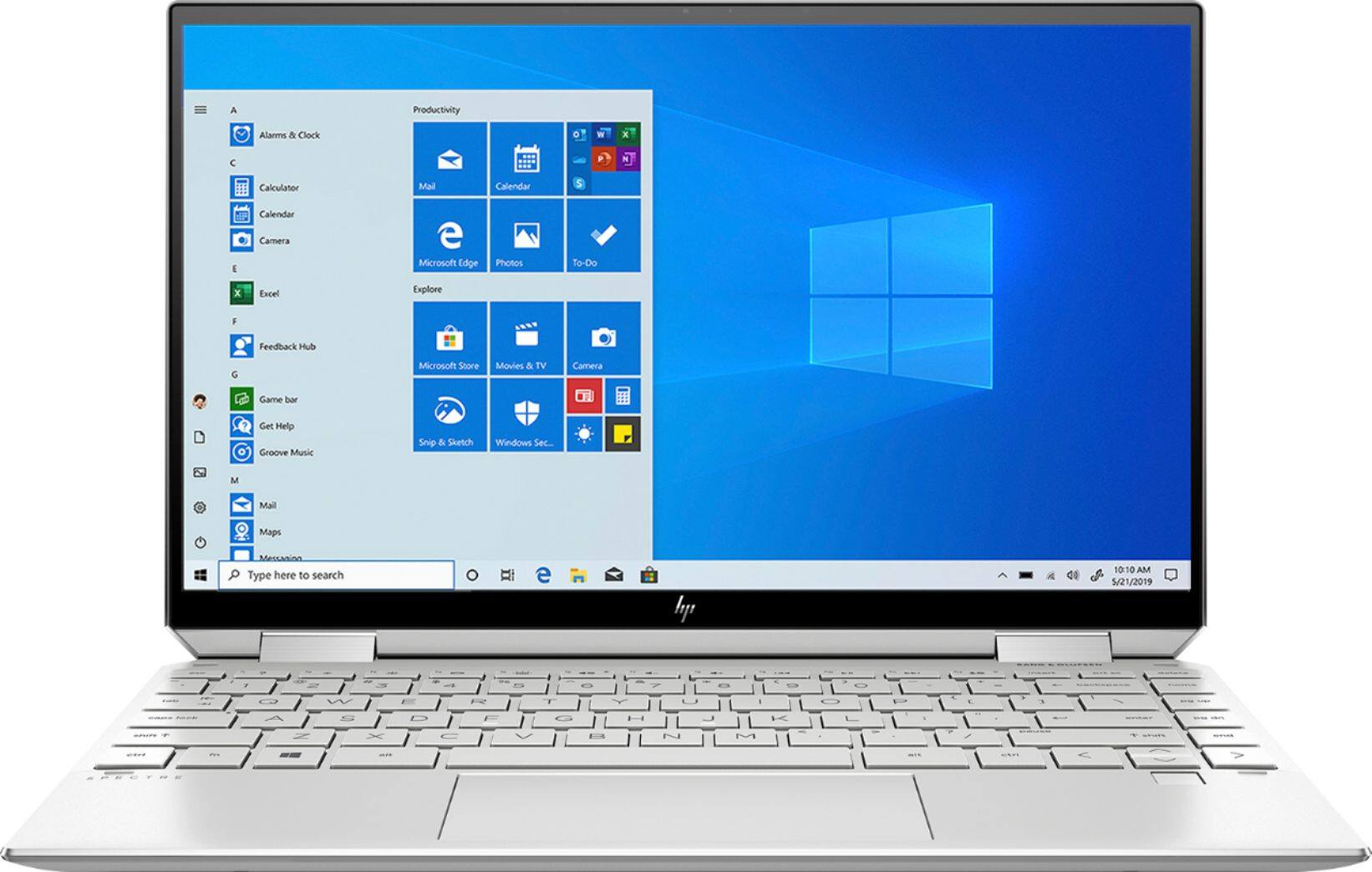
Task: Open the Mail tile in Productivity
Action: point(450,159)
